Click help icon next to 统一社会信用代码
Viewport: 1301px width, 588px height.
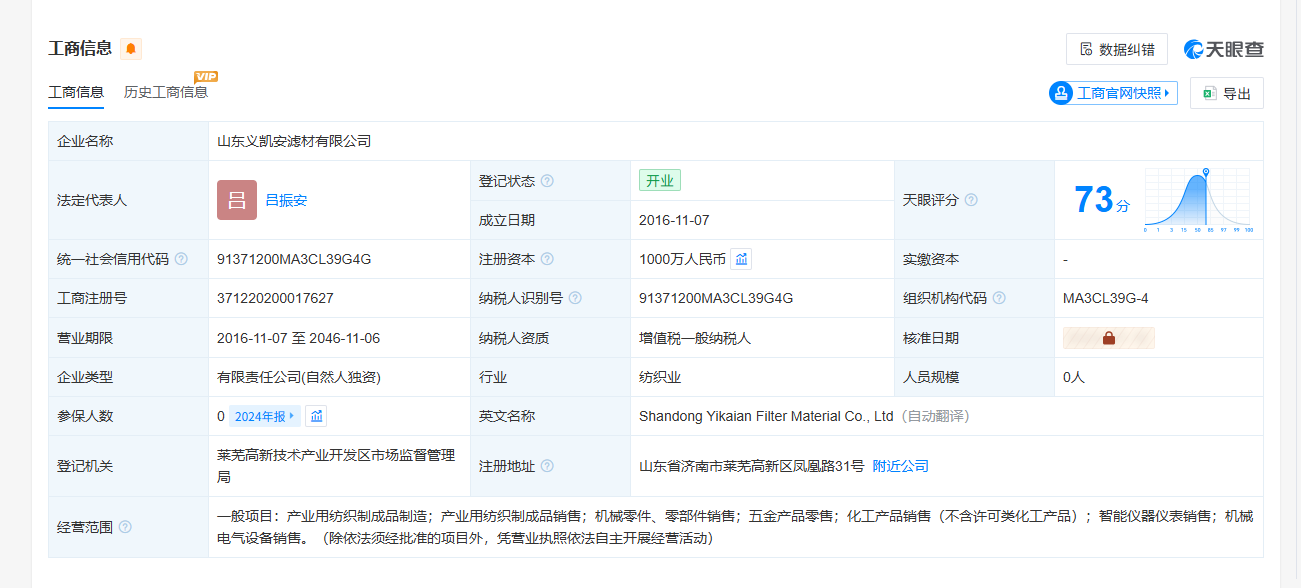[181, 259]
